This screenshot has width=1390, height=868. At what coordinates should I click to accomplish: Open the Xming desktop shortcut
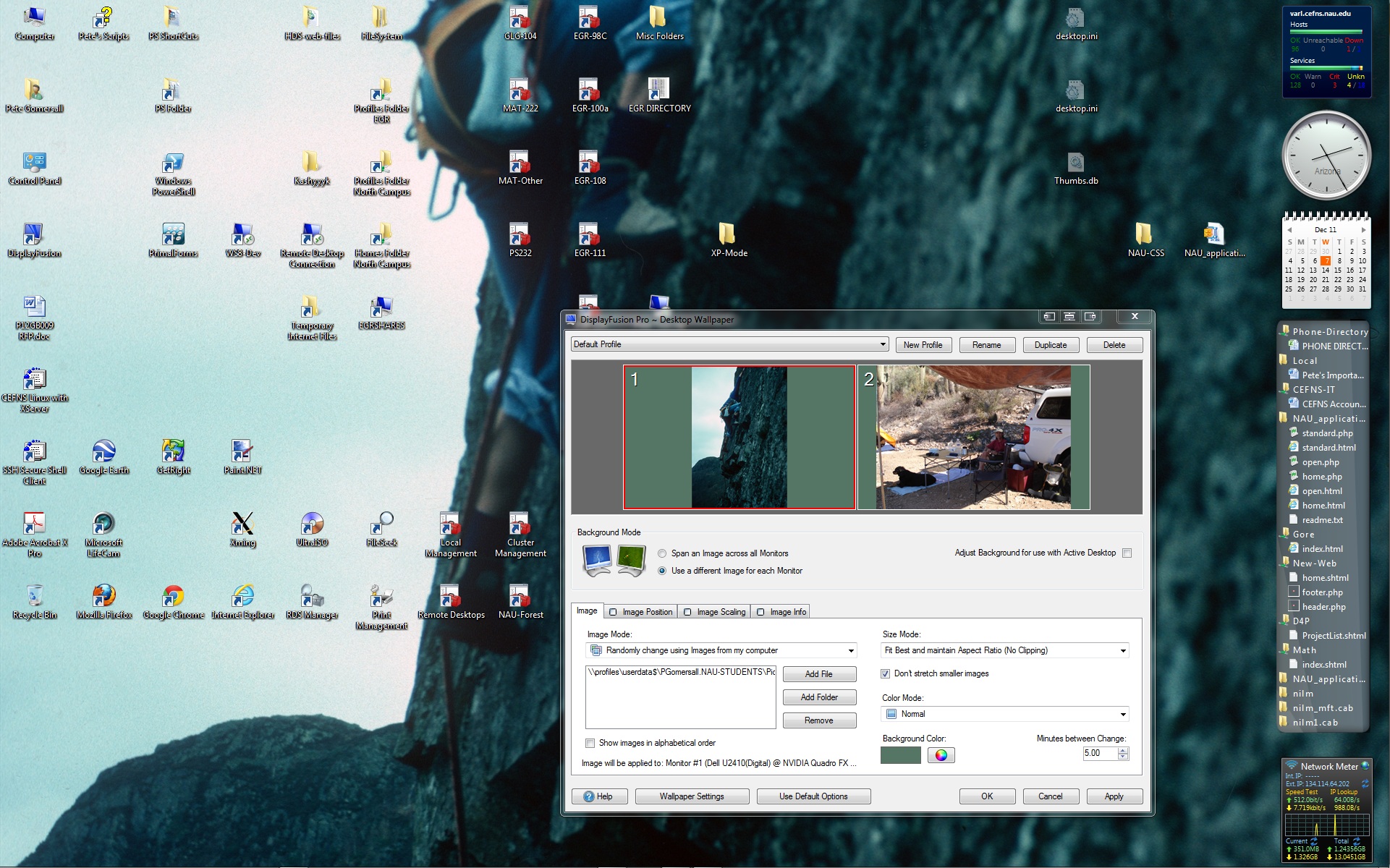[x=242, y=524]
